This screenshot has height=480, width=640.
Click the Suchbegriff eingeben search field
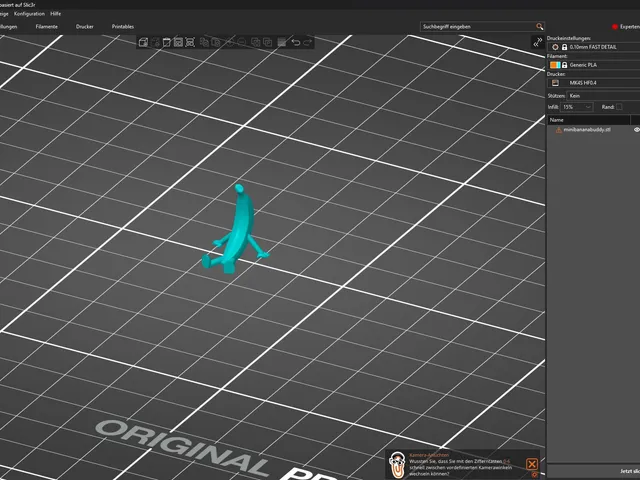pos(478,27)
